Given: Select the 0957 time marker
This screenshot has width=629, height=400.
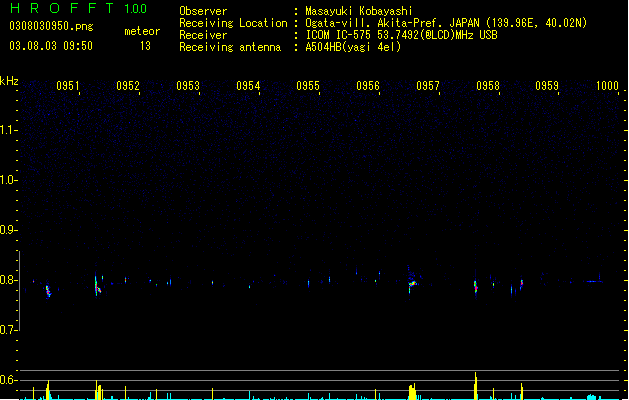Looking at the screenshot, I should coord(428,86).
